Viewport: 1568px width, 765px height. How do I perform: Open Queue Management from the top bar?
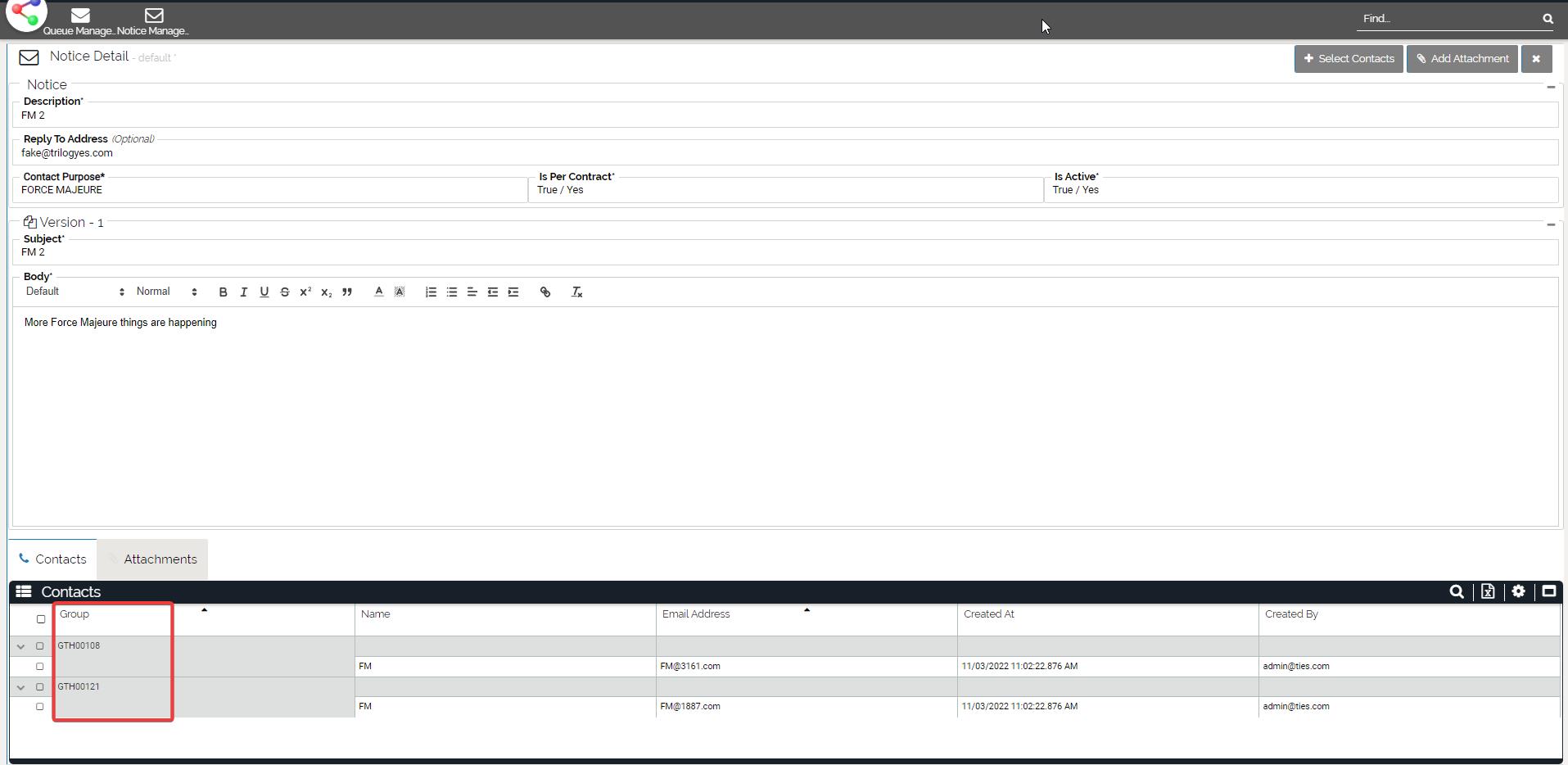pyautogui.click(x=79, y=21)
